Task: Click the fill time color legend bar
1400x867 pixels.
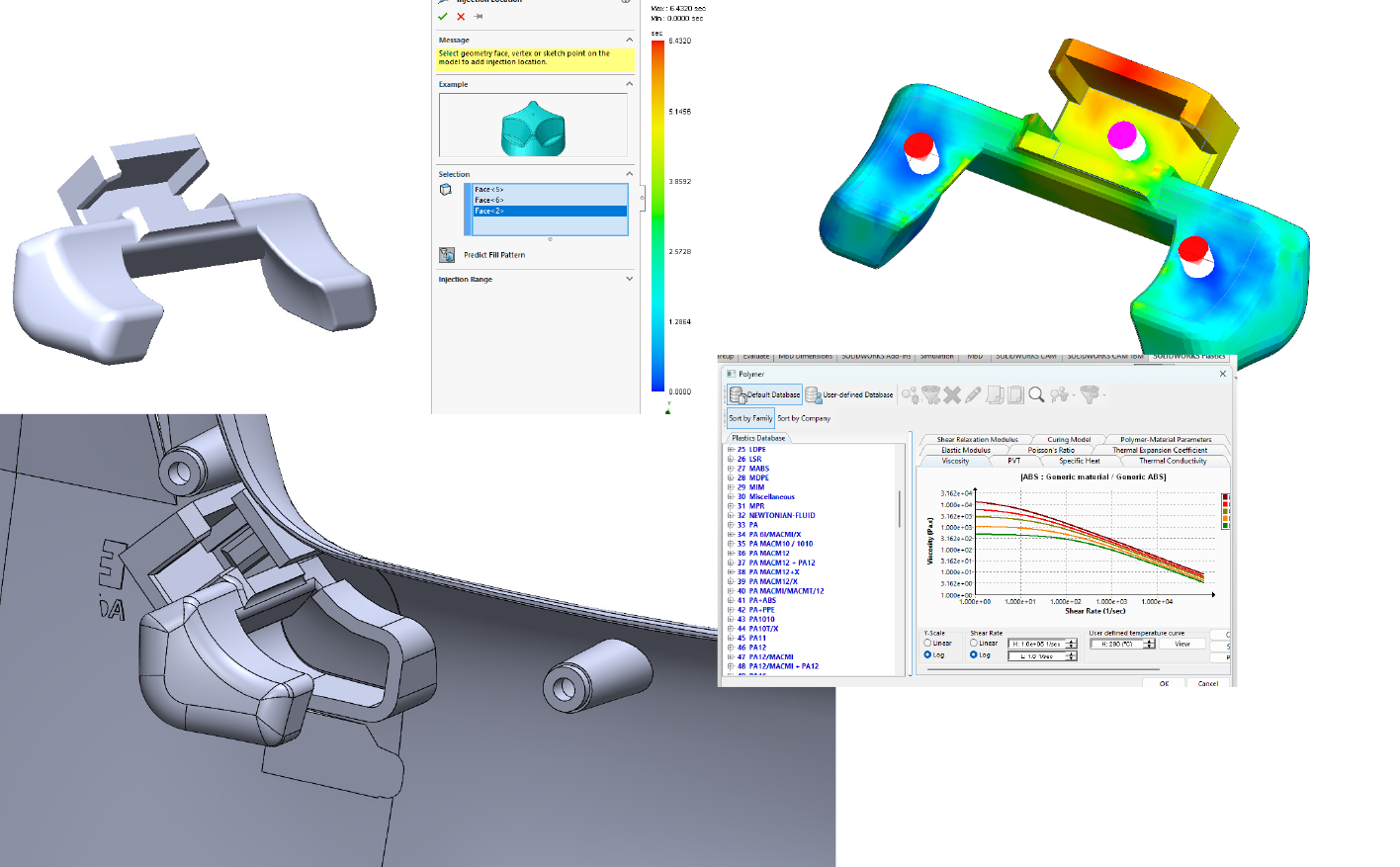Action: (x=657, y=217)
